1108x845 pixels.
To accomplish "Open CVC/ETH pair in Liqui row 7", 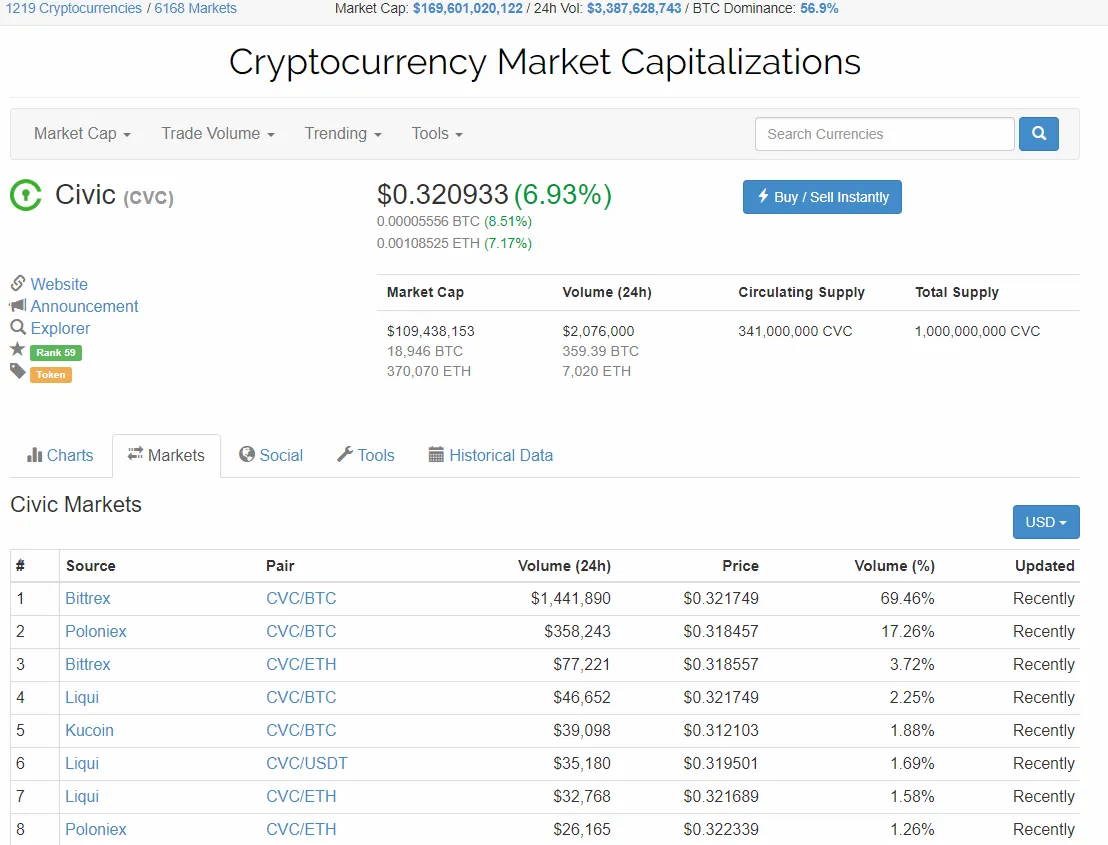I will click(x=301, y=796).
